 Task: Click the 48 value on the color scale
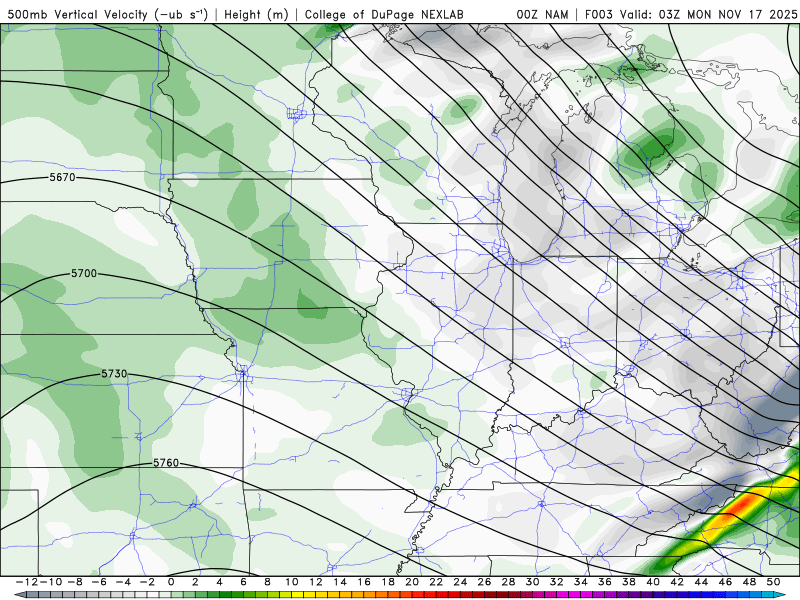pyautogui.click(x=749, y=582)
